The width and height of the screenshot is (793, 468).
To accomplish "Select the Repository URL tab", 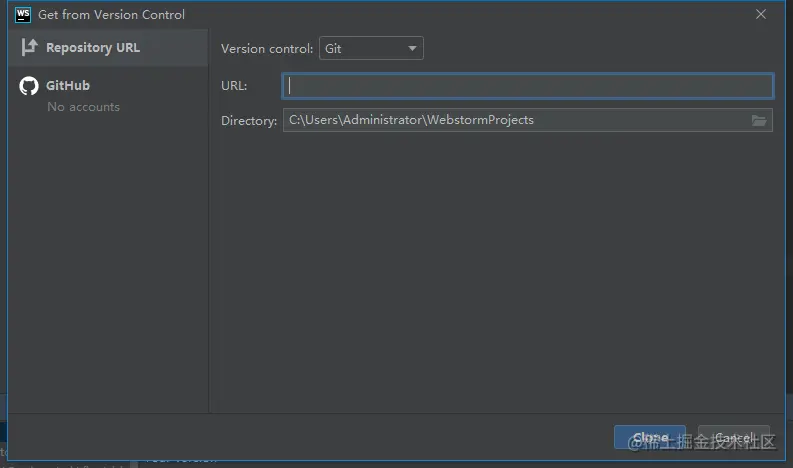I will point(92,47).
